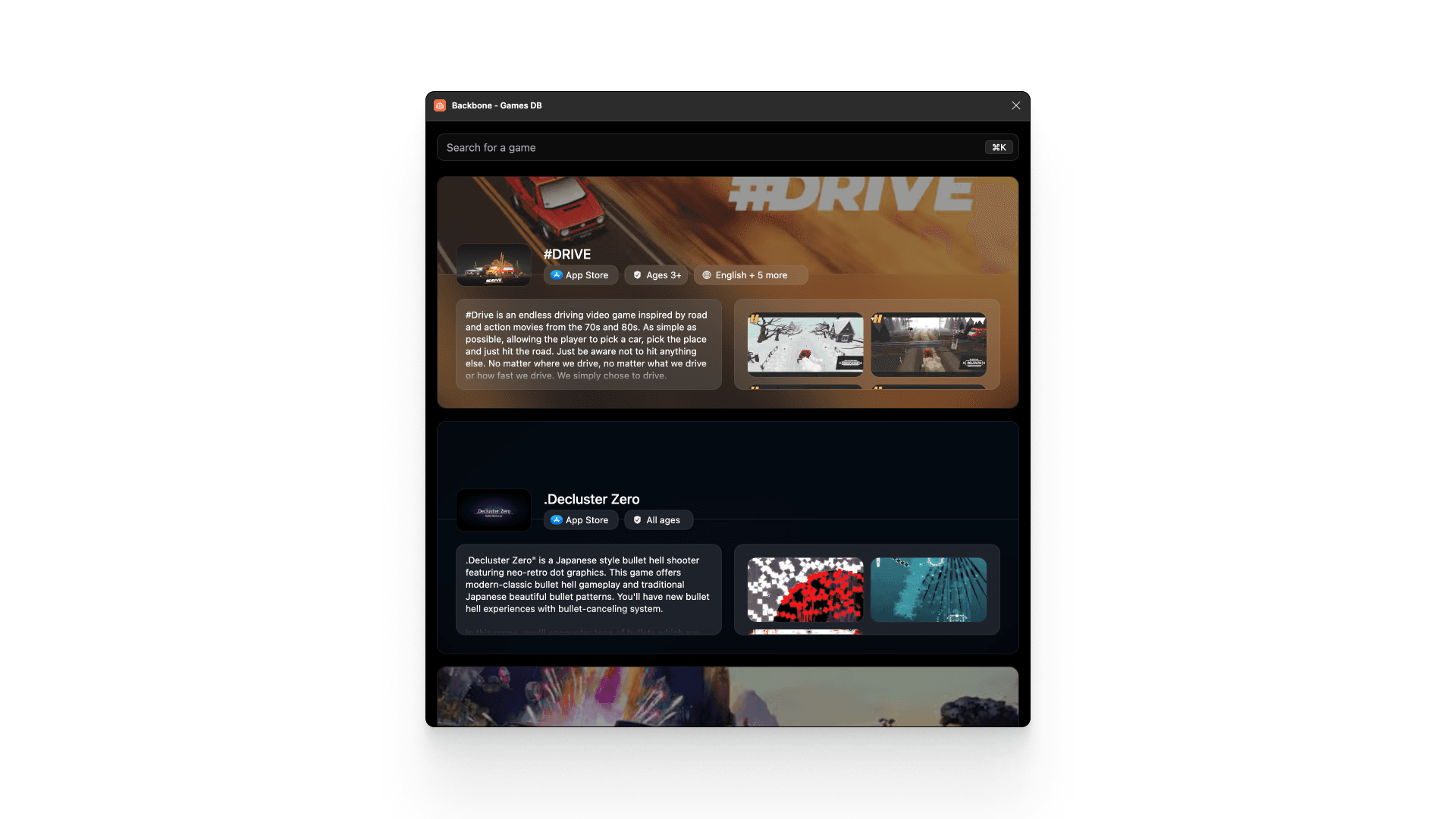Viewport: 1456px width, 819px height.
Task: Click the Backbone app icon in title bar
Action: pyautogui.click(x=440, y=105)
